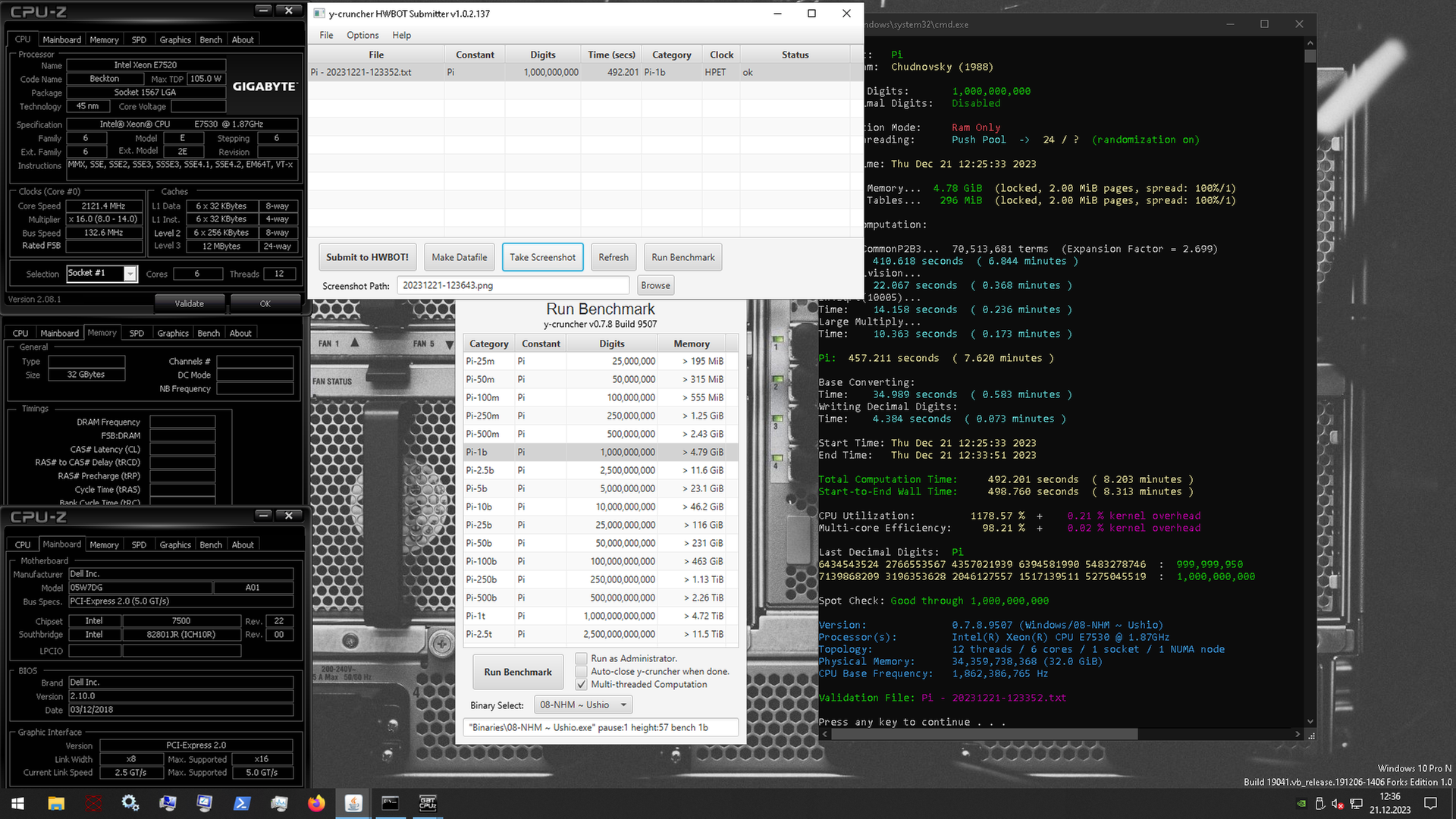Click the second monitor-with-checkmark icon left of PowerShell

tap(205, 803)
